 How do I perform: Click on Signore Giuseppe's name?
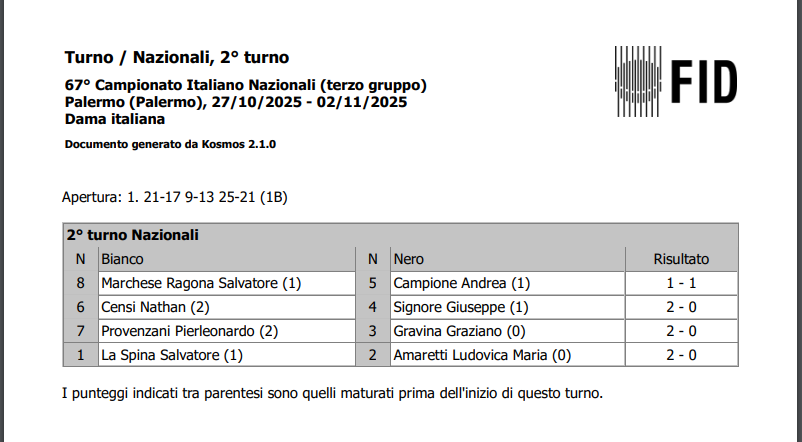click(461, 307)
